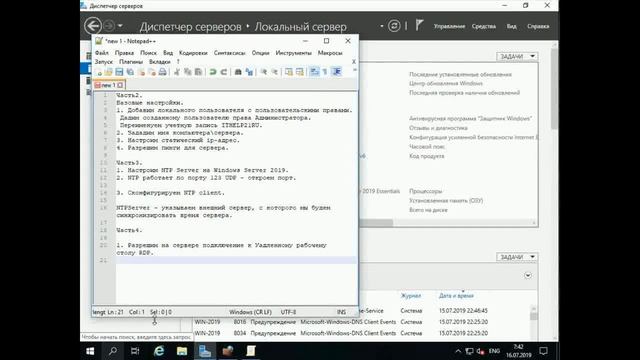Undo last edit with green arrow icon

tap(213, 72)
